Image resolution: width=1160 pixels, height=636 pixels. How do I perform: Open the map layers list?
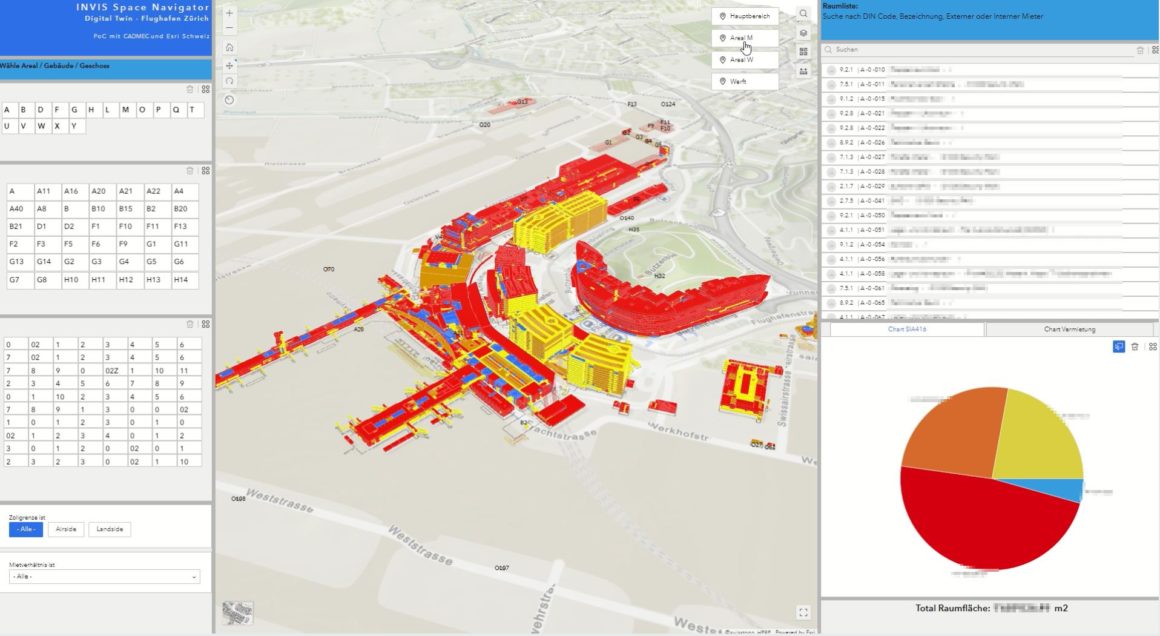(x=804, y=33)
